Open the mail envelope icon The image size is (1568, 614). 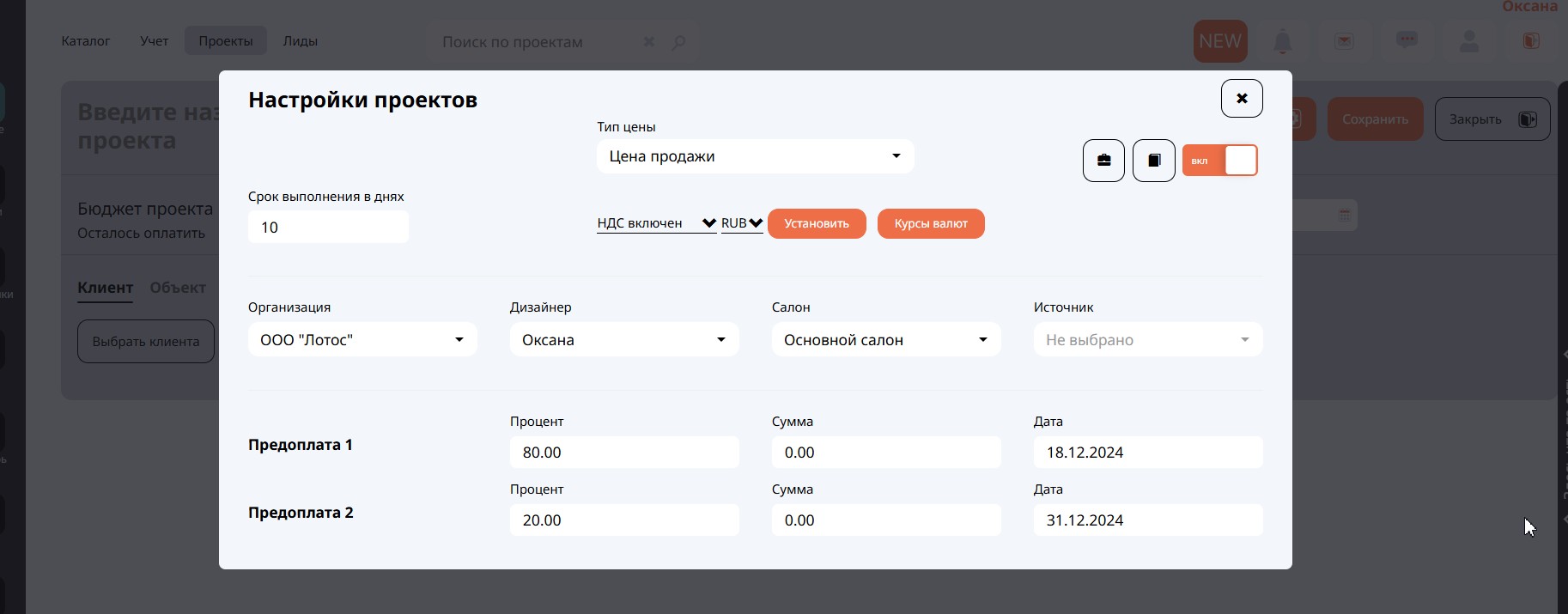click(1344, 41)
